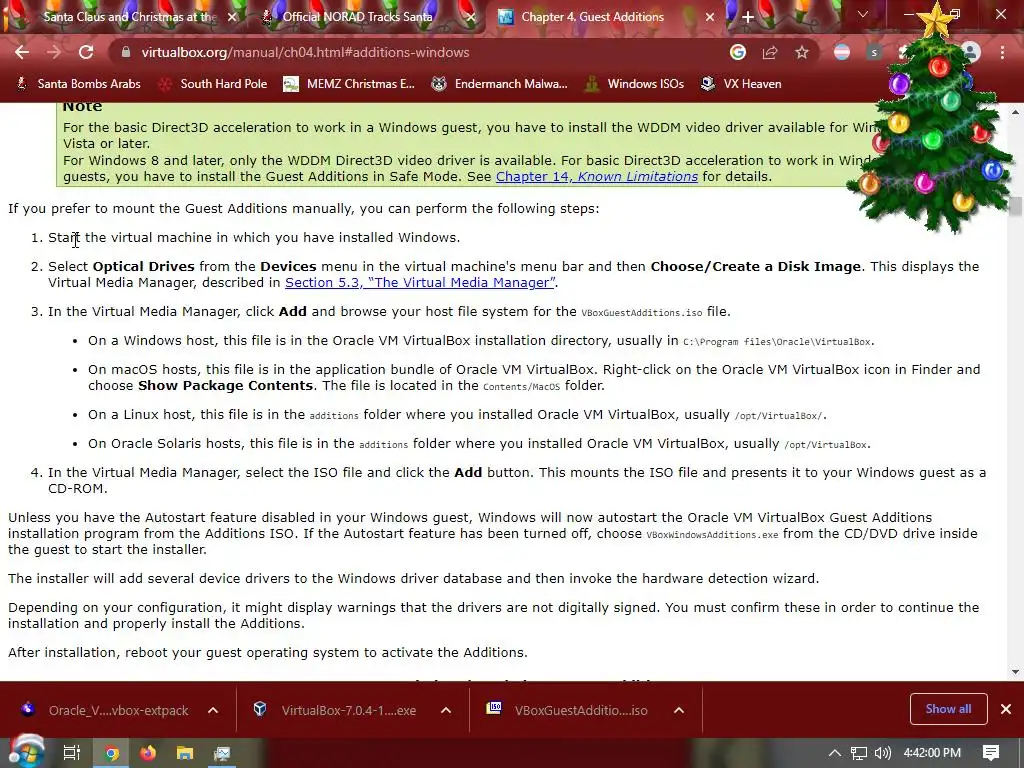Open a new browser tab
The height and width of the screenshot is (768, 1024).
pos(748,17)
